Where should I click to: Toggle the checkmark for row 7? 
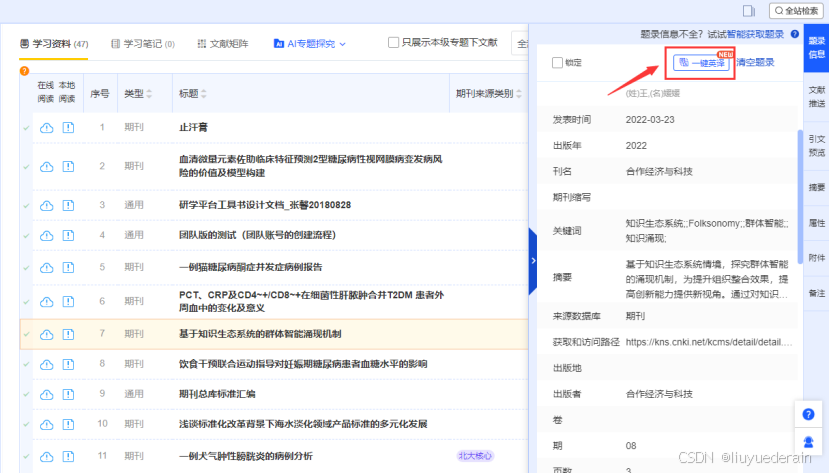pos(26,335)
